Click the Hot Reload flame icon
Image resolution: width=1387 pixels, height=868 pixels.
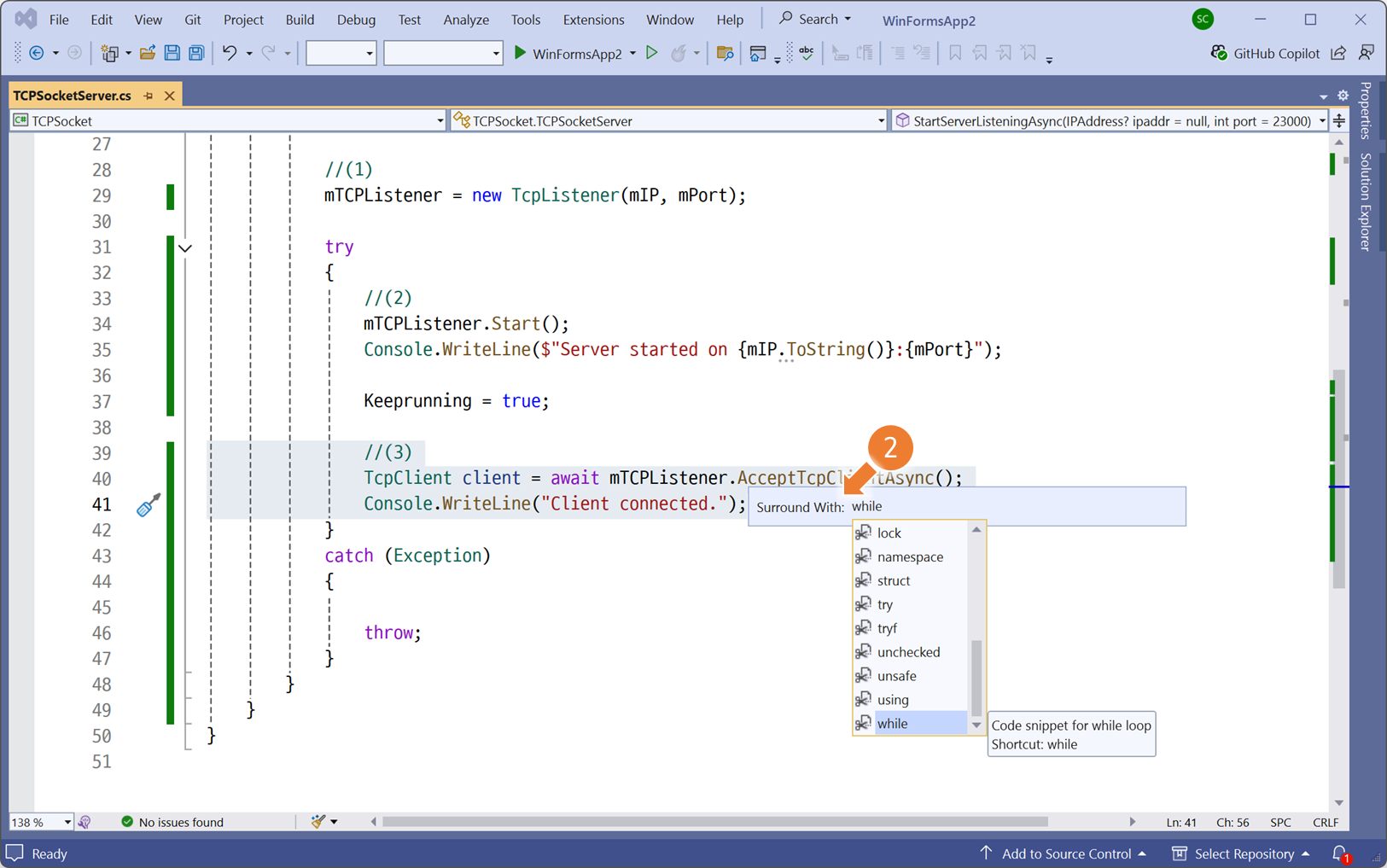click(x=679, y=53)
